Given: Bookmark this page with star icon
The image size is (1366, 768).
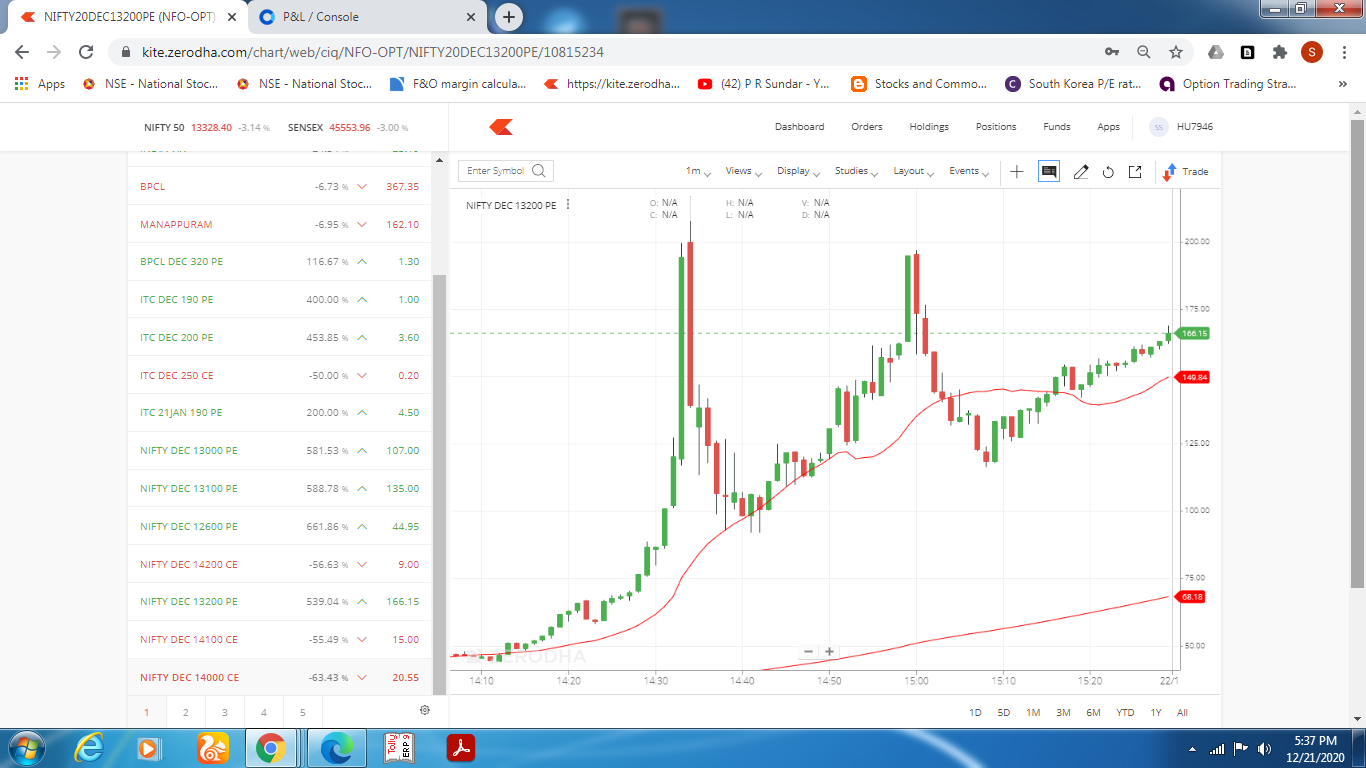Looking at the screenshot, I should [x=1176, y=52].
